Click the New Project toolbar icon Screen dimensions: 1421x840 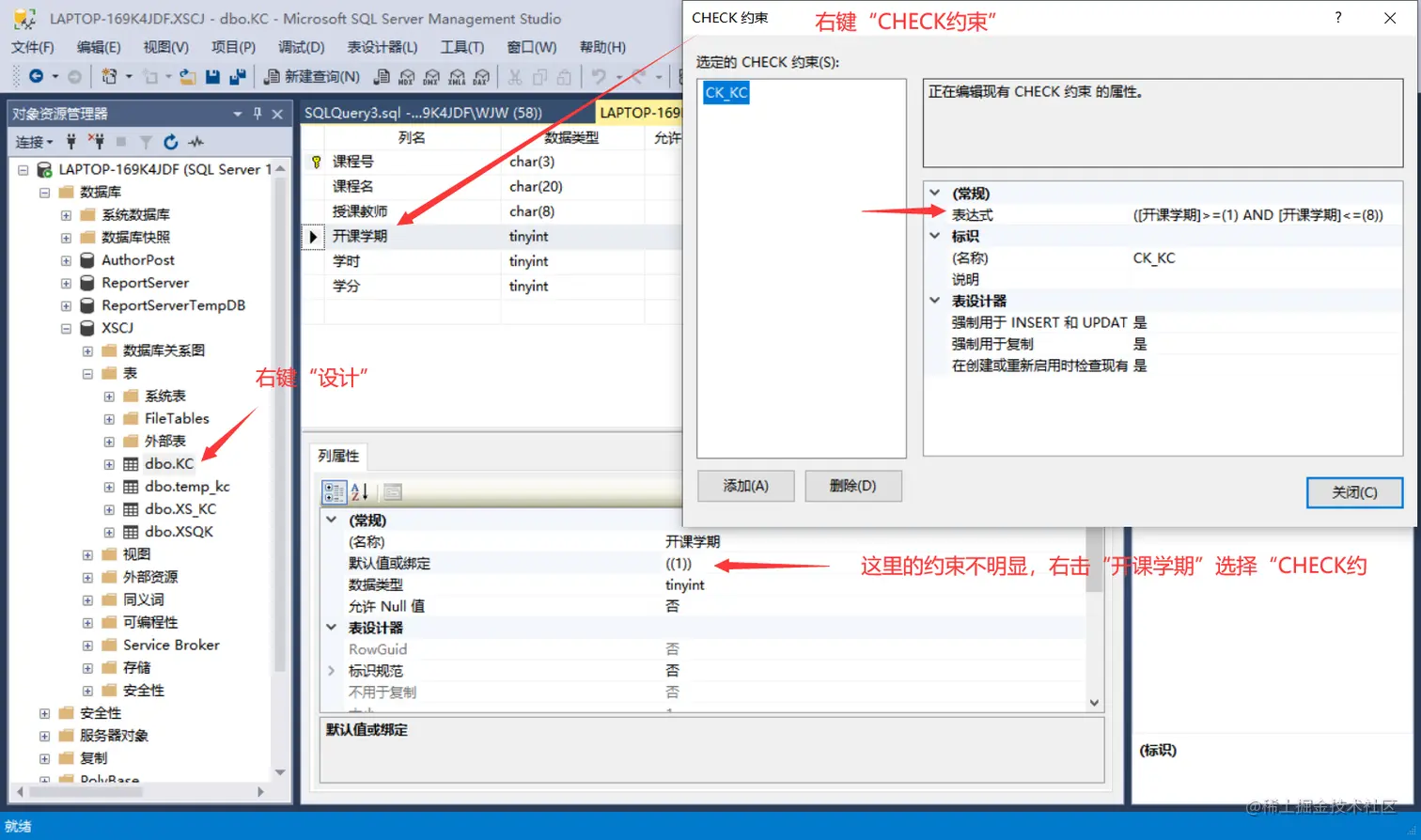pyautogui.click(x=110, y=76)
